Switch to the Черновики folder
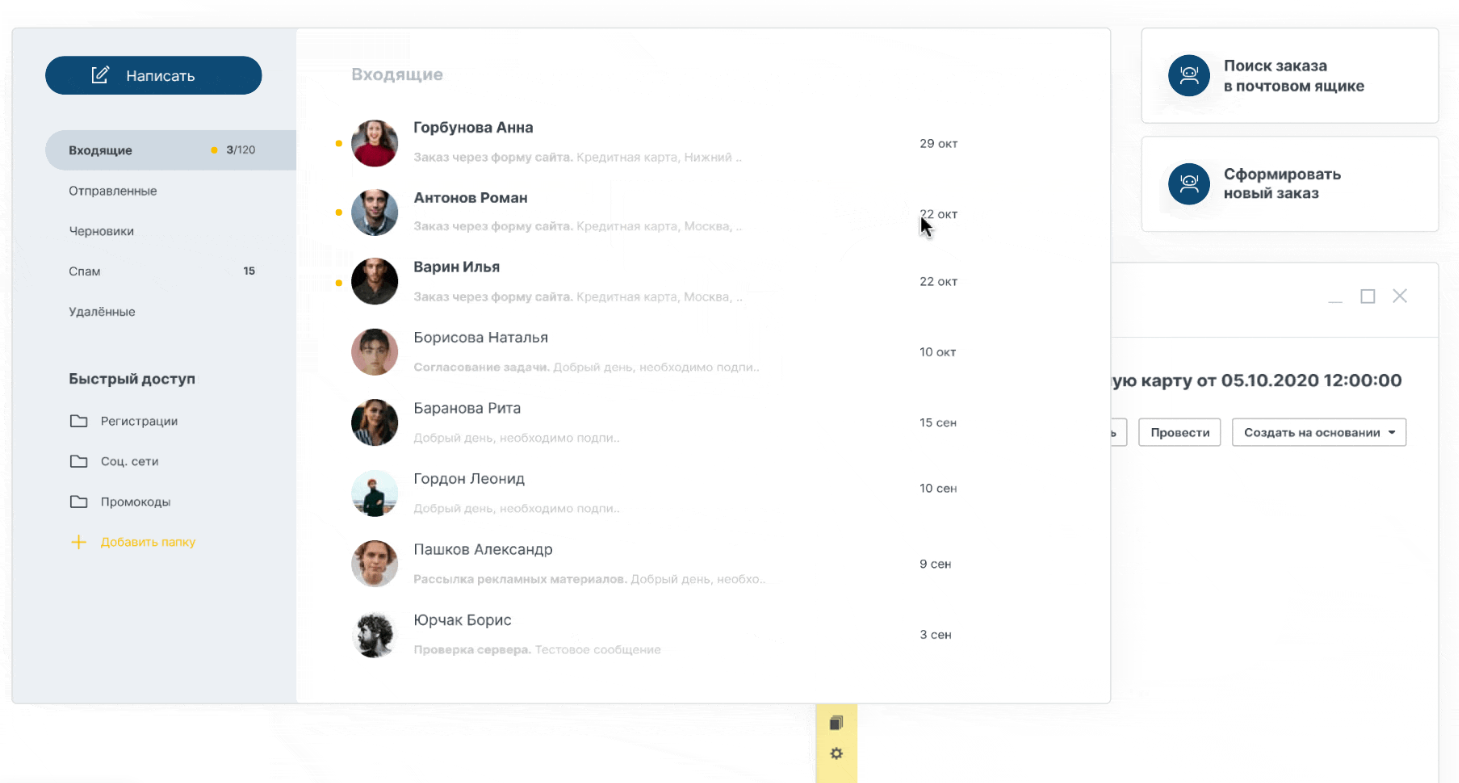 [101, 231]
